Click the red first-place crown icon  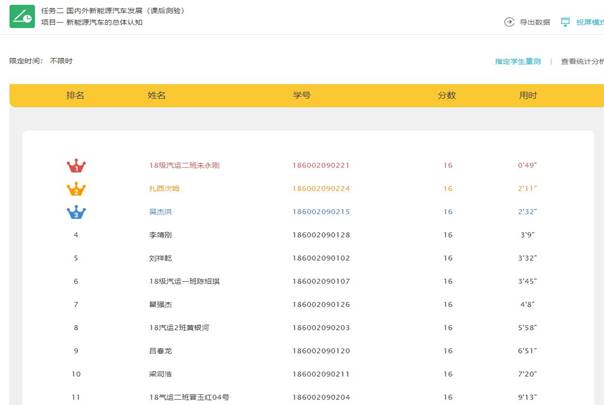75,166
